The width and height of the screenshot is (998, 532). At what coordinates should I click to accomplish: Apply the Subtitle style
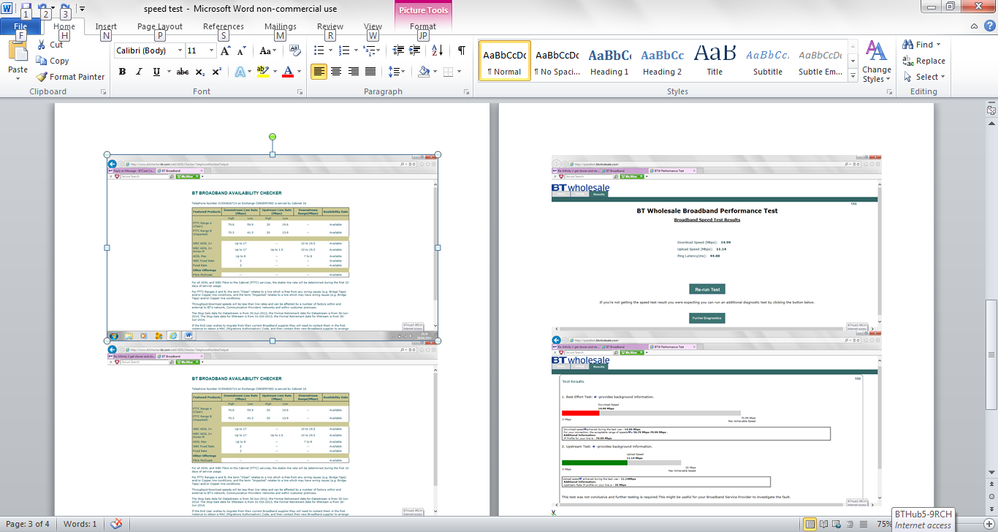(x=768, y=62)
